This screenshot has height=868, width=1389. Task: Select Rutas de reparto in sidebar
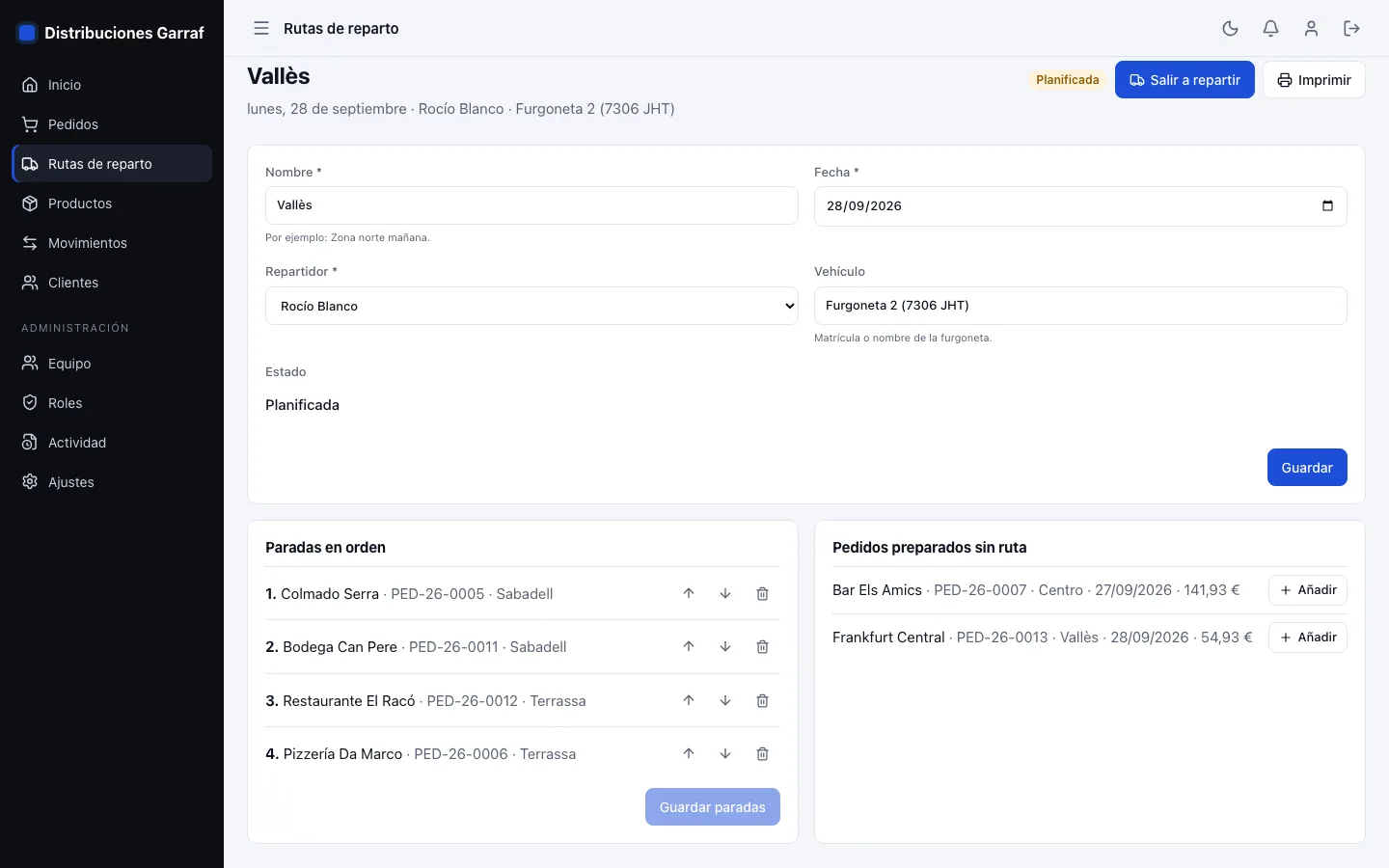pyautogui.click(x=112, y=164)
